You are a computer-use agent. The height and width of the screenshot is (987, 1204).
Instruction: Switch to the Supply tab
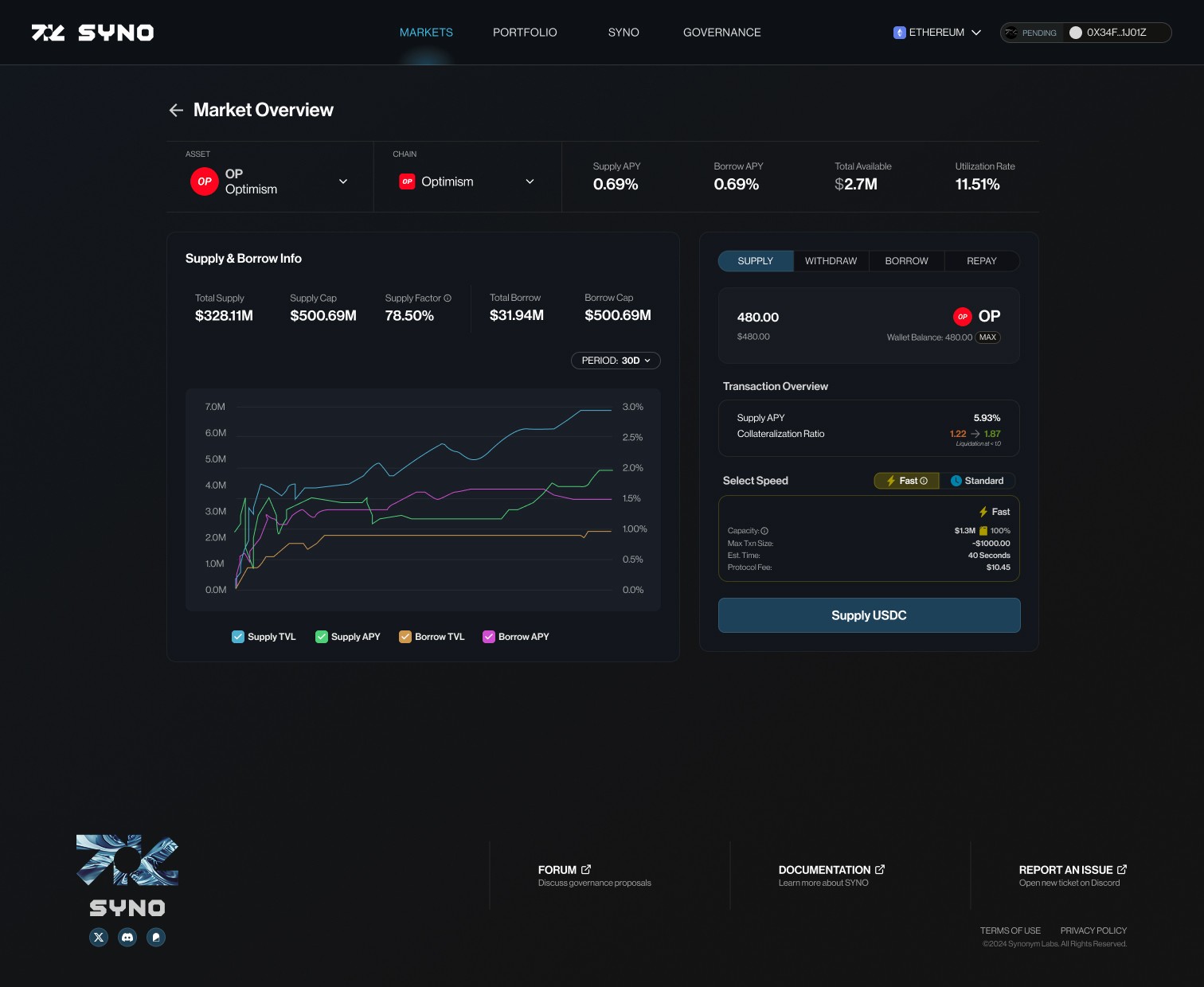click(756, 261)
